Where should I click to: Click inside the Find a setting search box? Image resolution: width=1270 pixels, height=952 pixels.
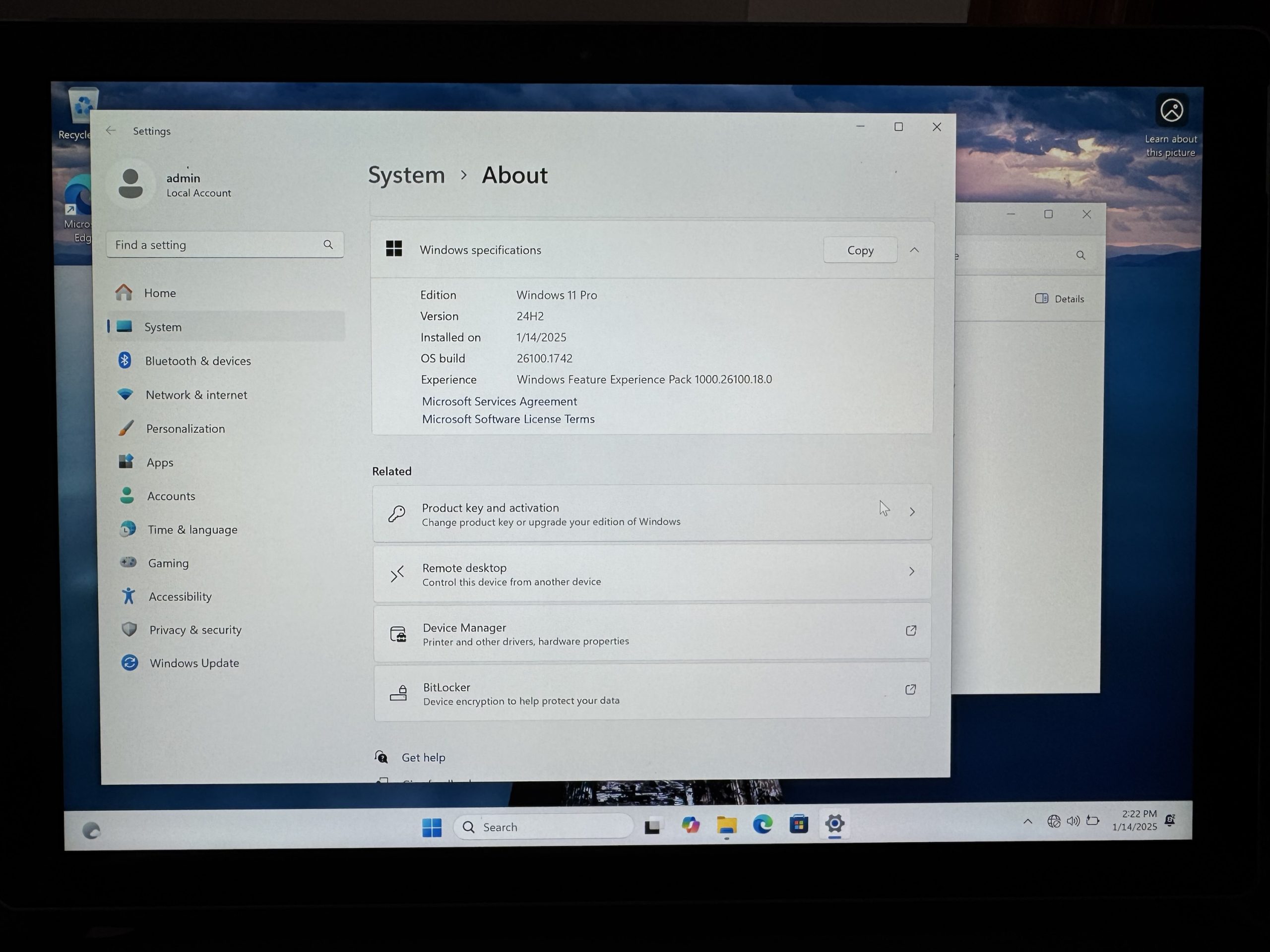(x=225, y=245)
